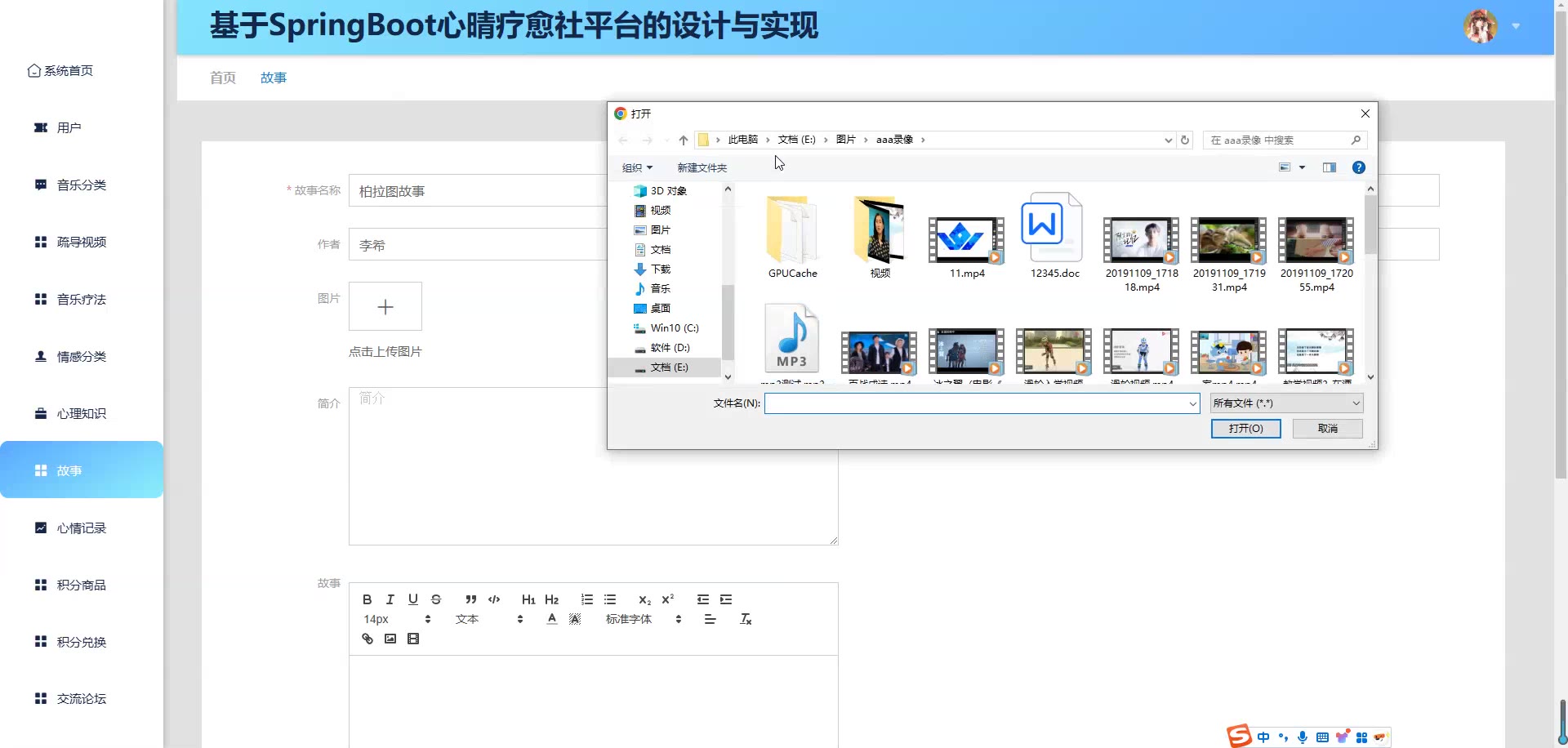The image size is (1568, 748).
Task: Apply ordered list formatting
Action: (x=586, y=599)
